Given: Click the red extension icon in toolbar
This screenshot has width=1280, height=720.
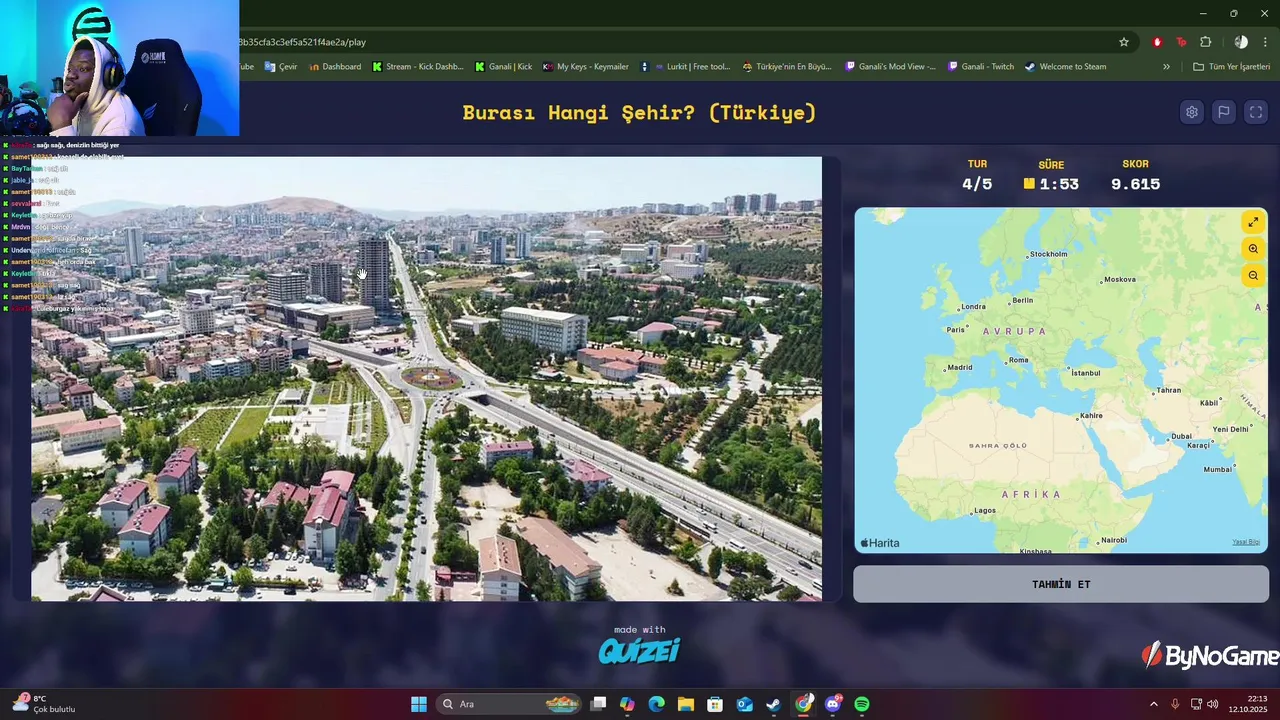Looking at the screenshot, I should click(1157, 42).
